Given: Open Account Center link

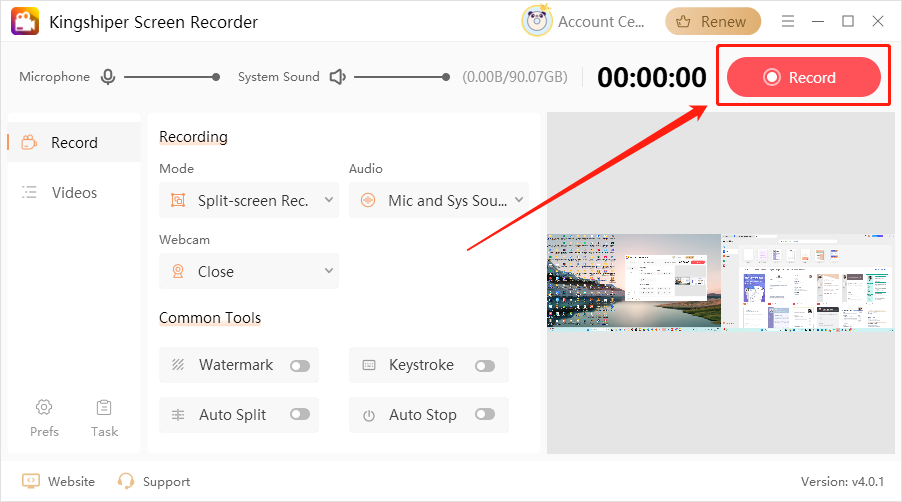Looking at the screenshot, I should pos(601,22).
